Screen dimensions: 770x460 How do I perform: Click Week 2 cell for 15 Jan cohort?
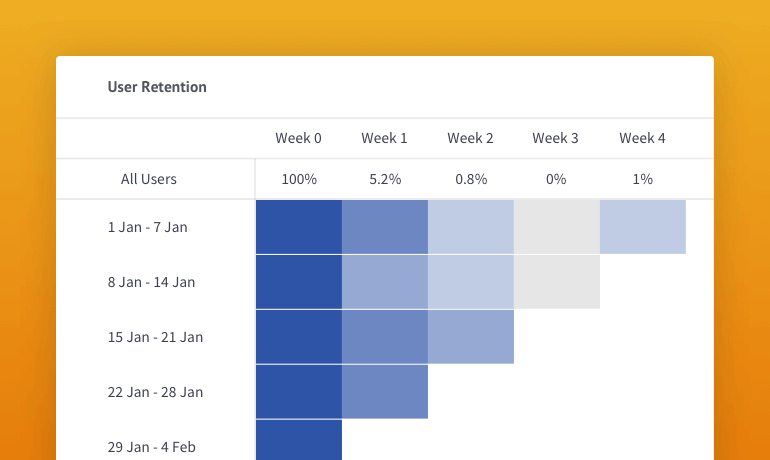click(470, 337)
